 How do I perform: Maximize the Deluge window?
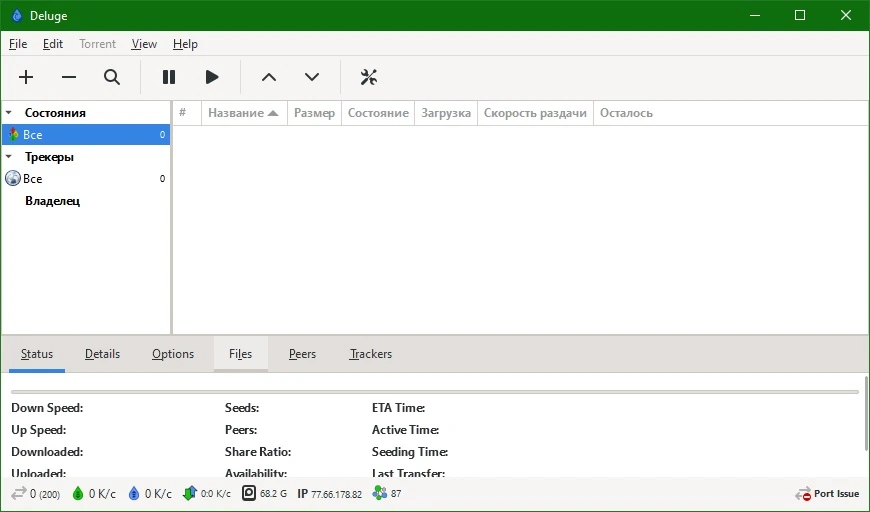coord(800,15)
